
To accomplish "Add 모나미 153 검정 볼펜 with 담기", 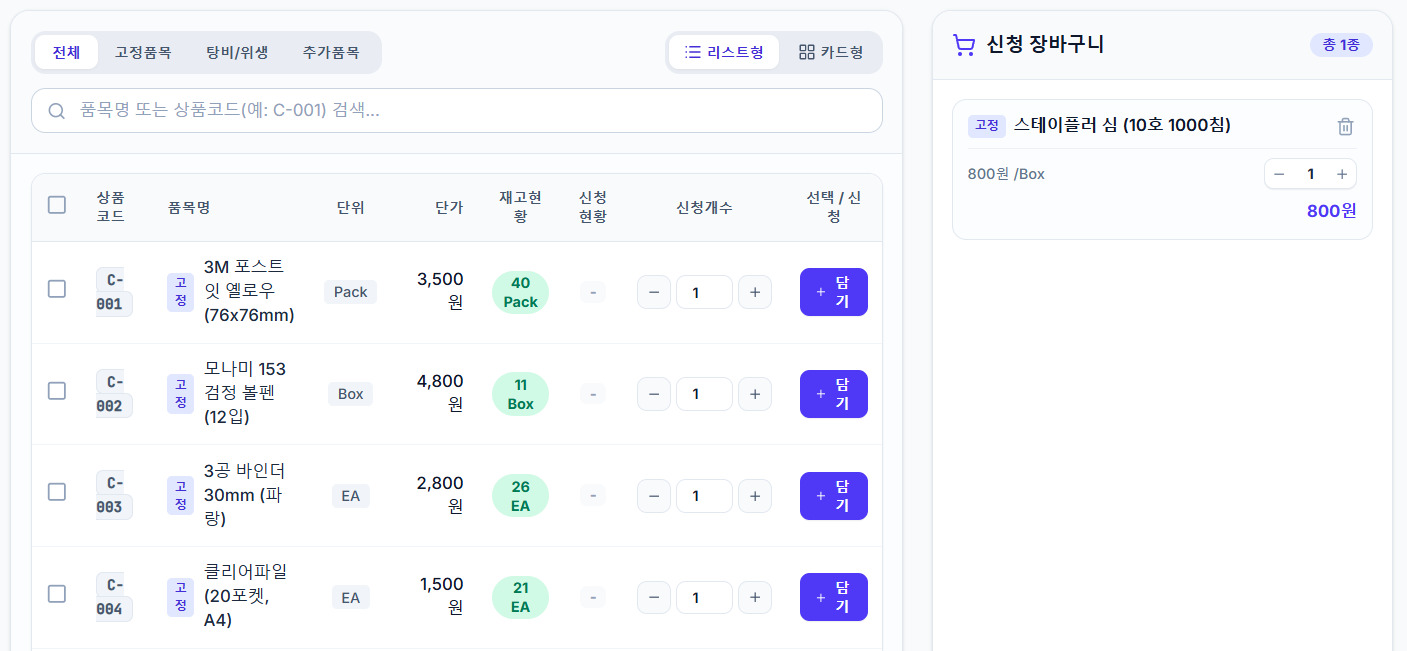I will [x=834, y=394].
